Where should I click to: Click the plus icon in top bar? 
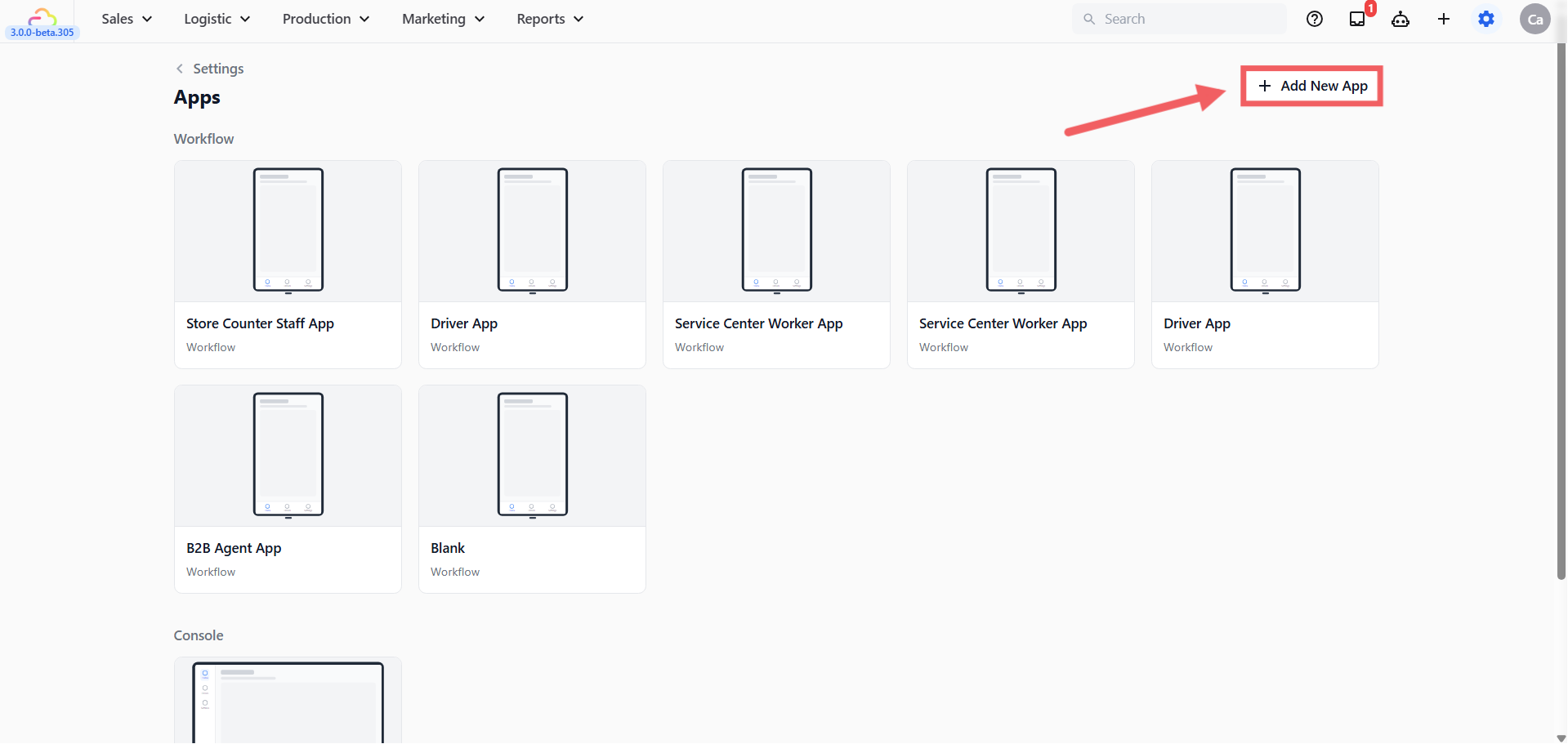[1444, 19]
